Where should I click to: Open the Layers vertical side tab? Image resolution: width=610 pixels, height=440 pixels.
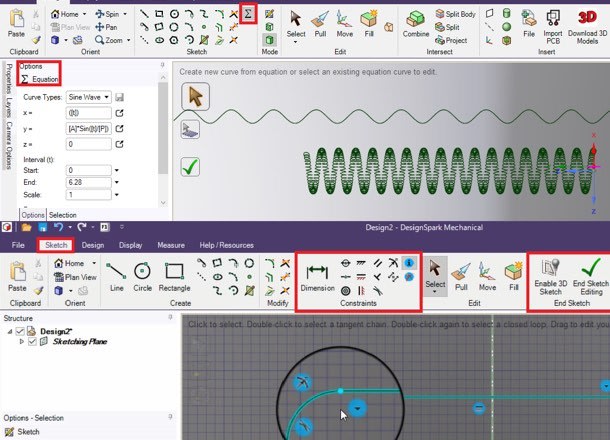pyautogui.click(x=9, y=107)
